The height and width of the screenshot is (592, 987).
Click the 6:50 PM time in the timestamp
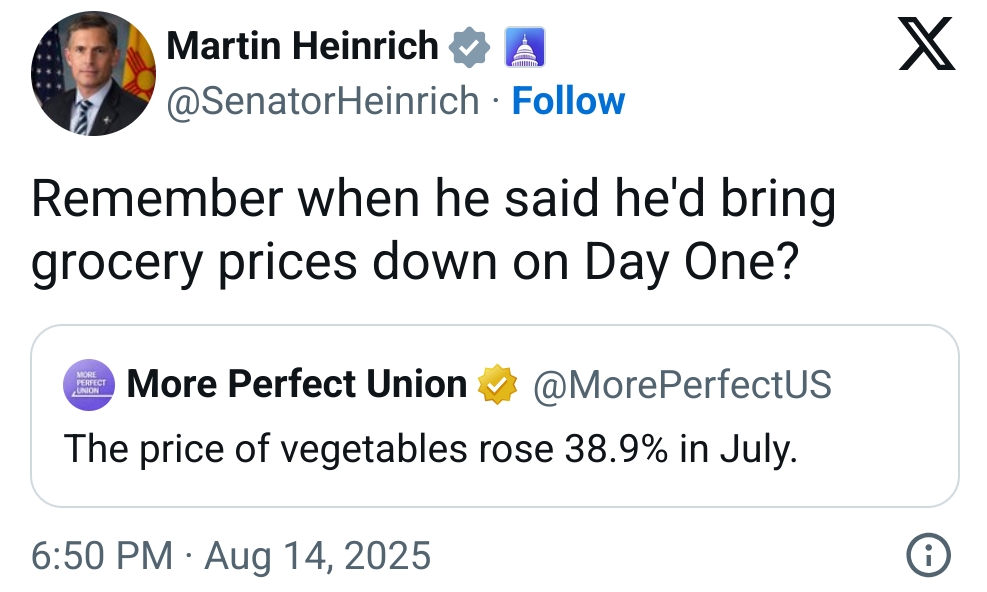(101, 555)
